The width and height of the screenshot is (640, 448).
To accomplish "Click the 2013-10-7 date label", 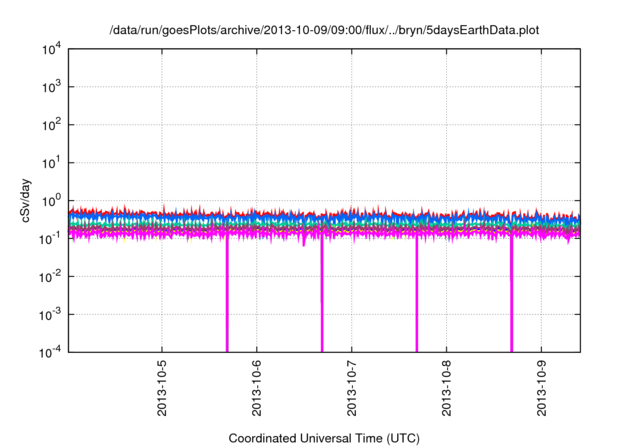I will click(351, 388).
